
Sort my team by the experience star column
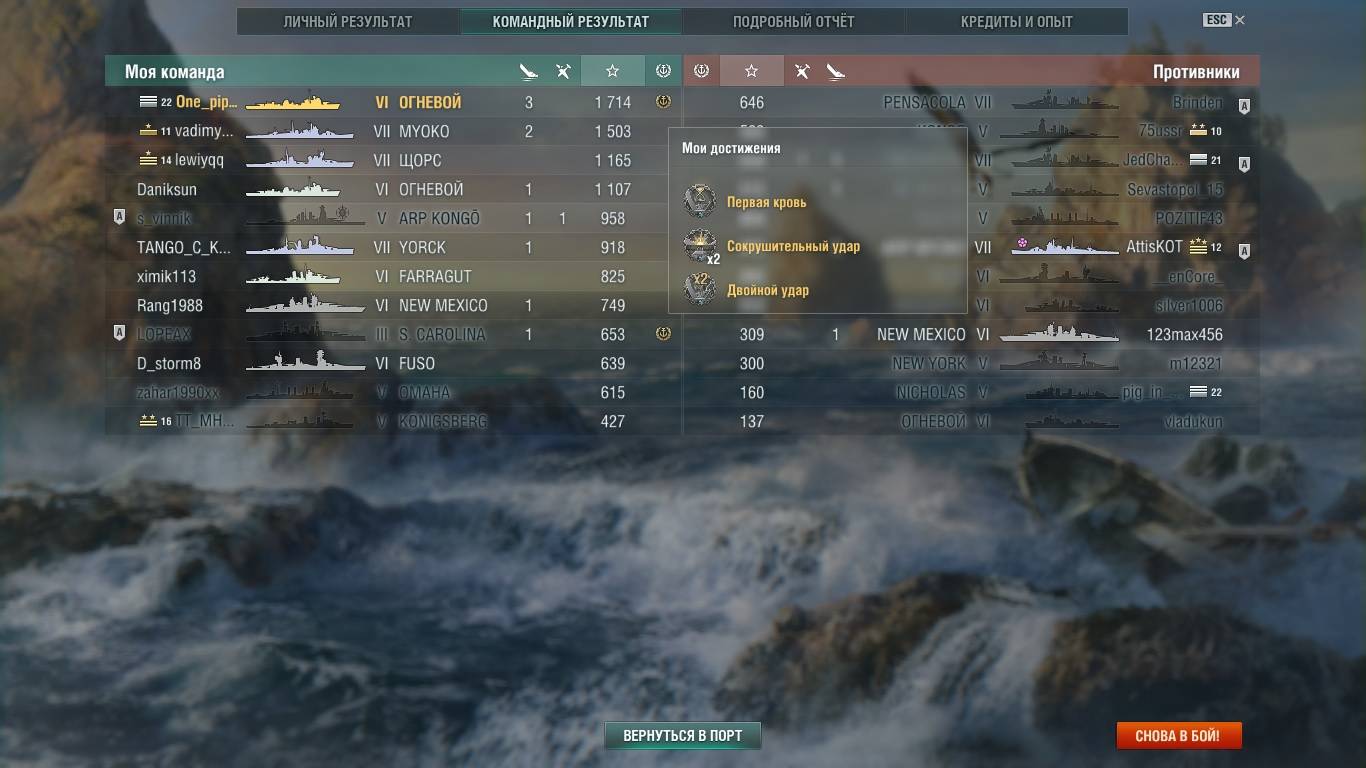tap(612, 71)
